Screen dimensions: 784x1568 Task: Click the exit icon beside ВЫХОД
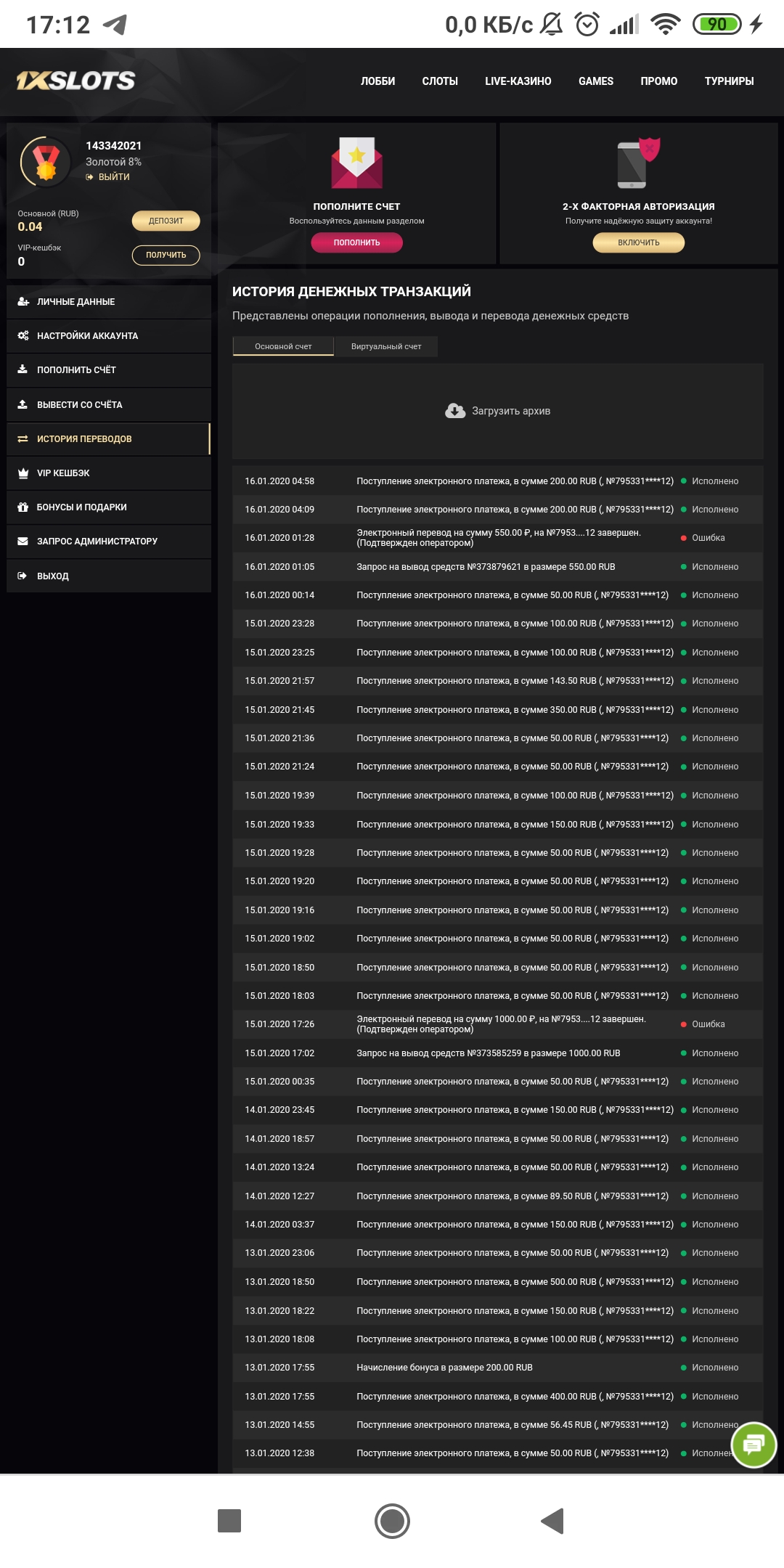click(x=23, y=576)
